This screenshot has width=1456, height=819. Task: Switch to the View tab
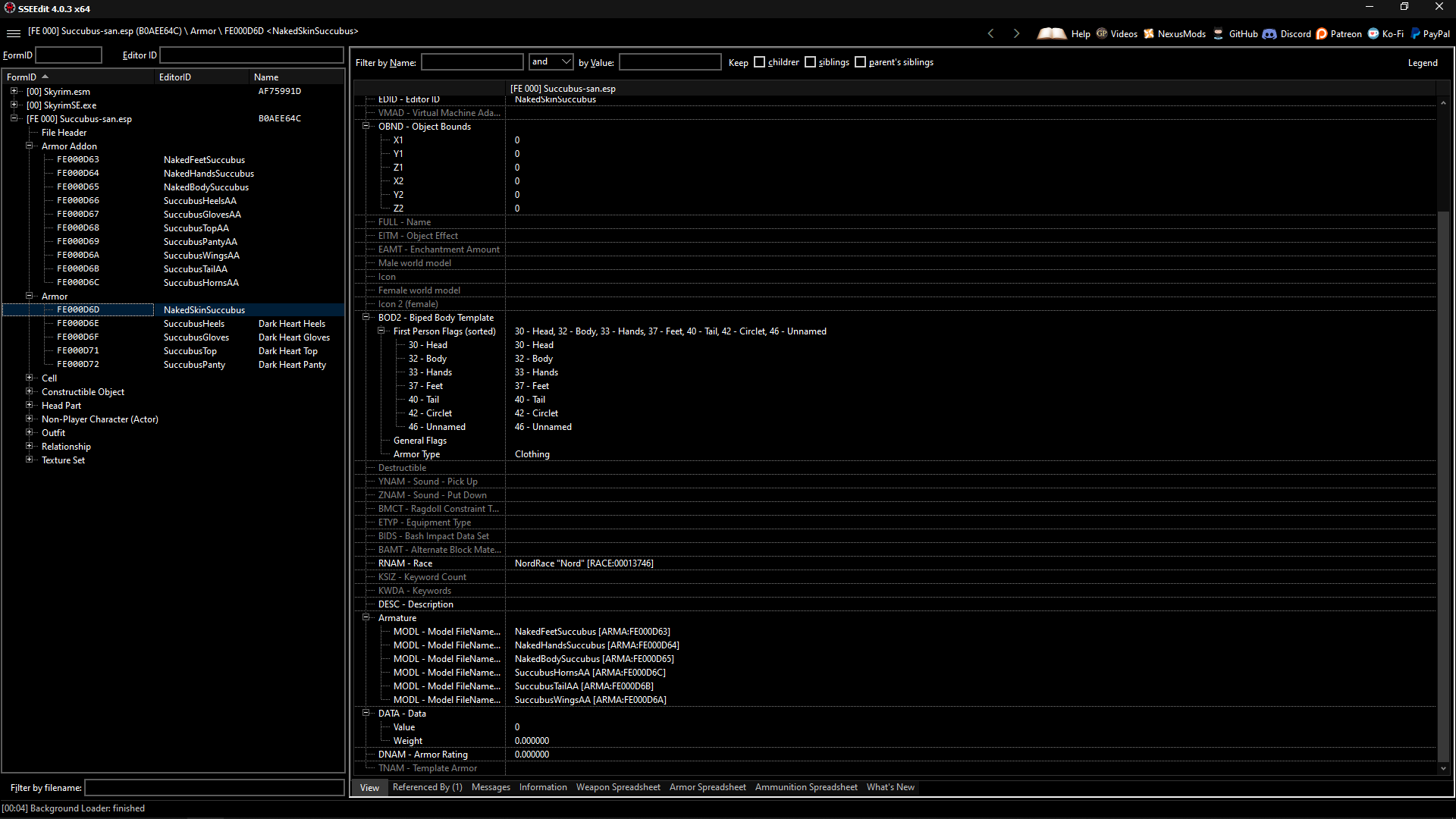[369, 788]
